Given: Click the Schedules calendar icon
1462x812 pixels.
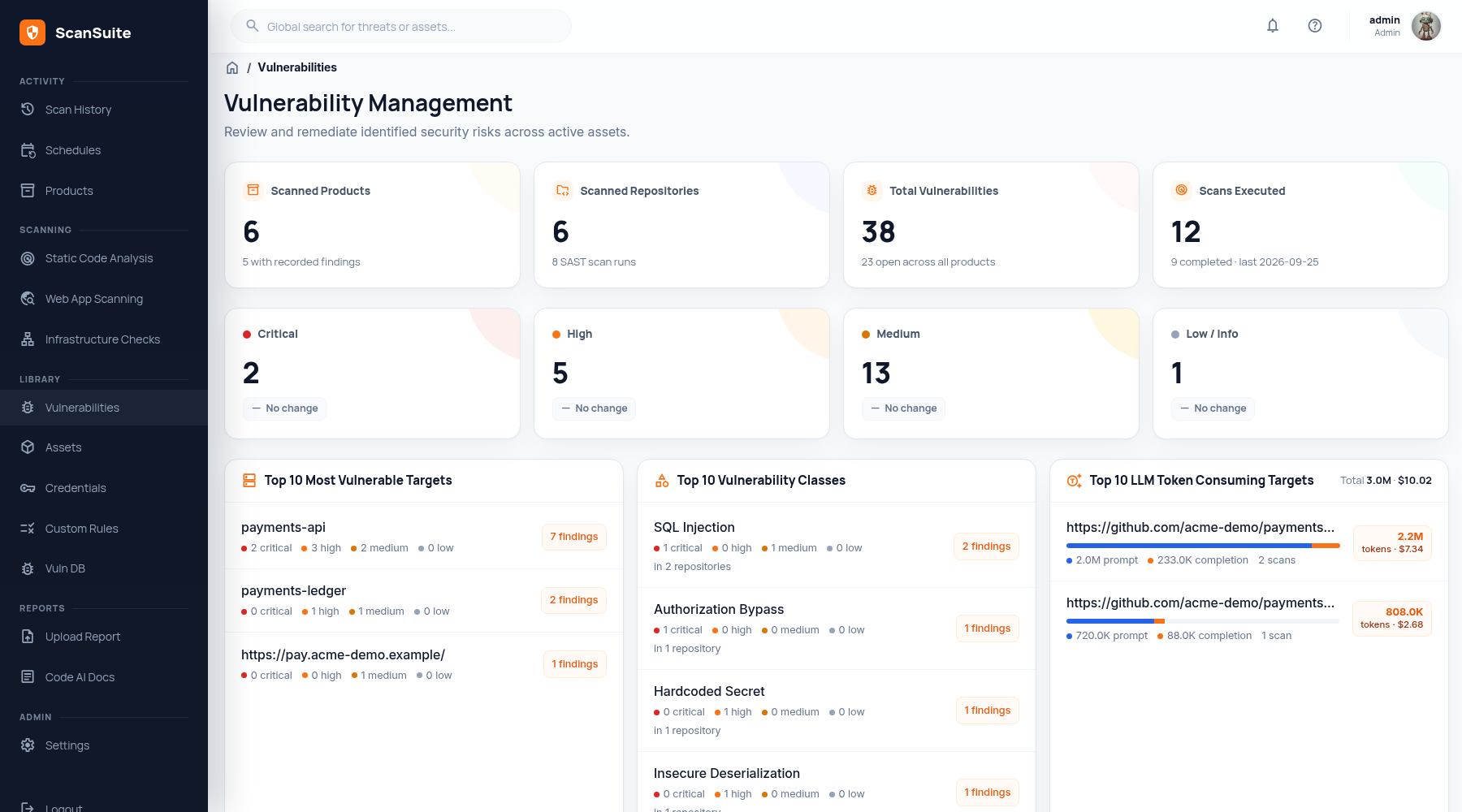Looking at the screenshot, I should click(x=28, y=150).
